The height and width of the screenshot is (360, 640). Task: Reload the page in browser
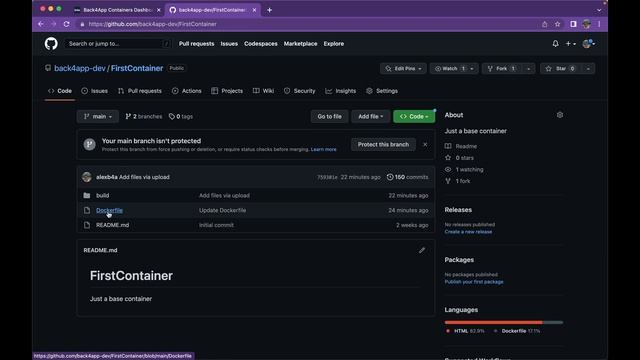[x=67, y=24]
